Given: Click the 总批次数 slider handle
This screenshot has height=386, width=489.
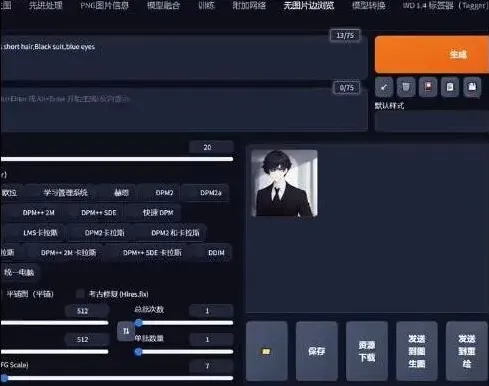Looking at the screenshot, I should [138, 323].
